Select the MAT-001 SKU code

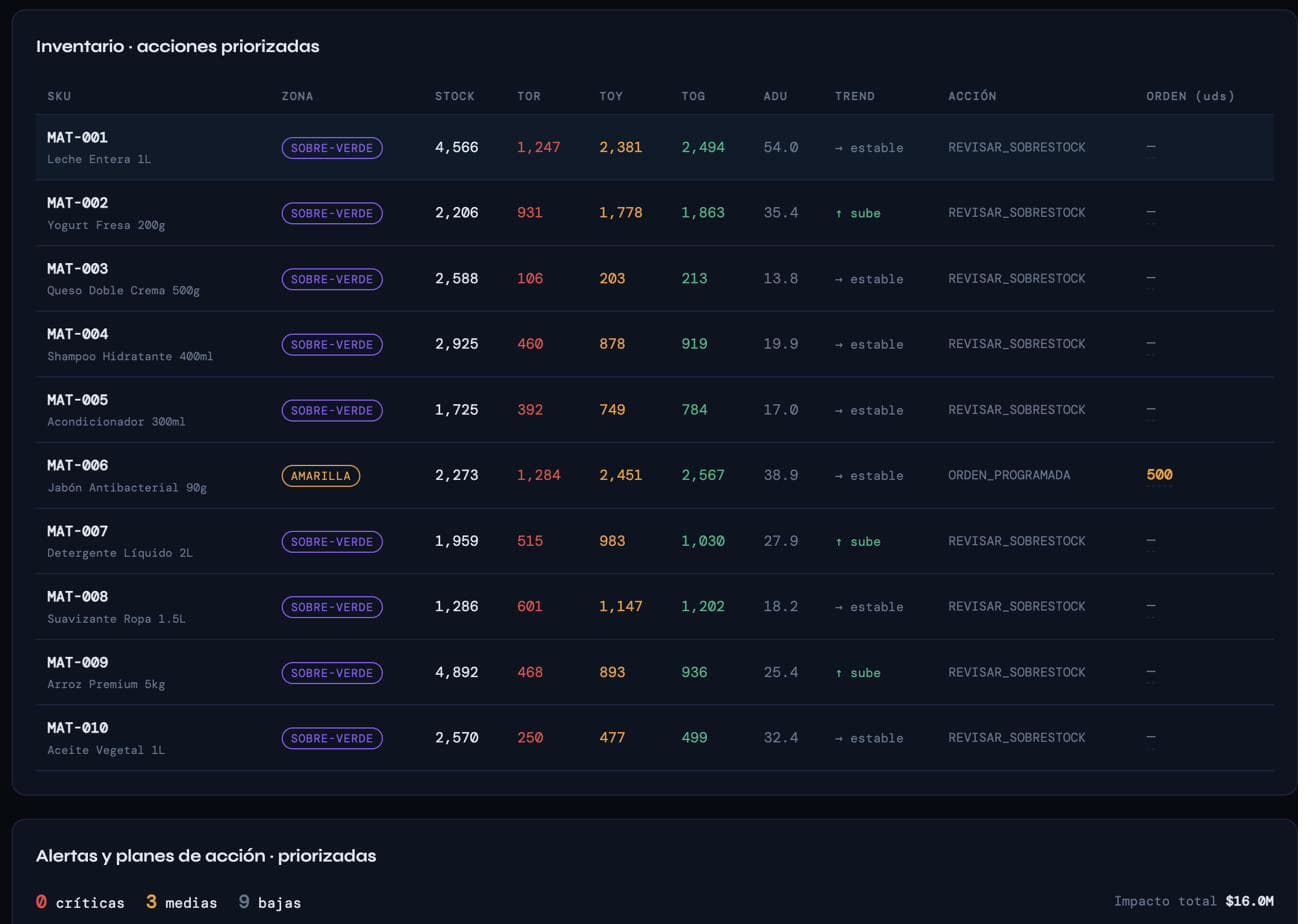[x=77, y=137]
